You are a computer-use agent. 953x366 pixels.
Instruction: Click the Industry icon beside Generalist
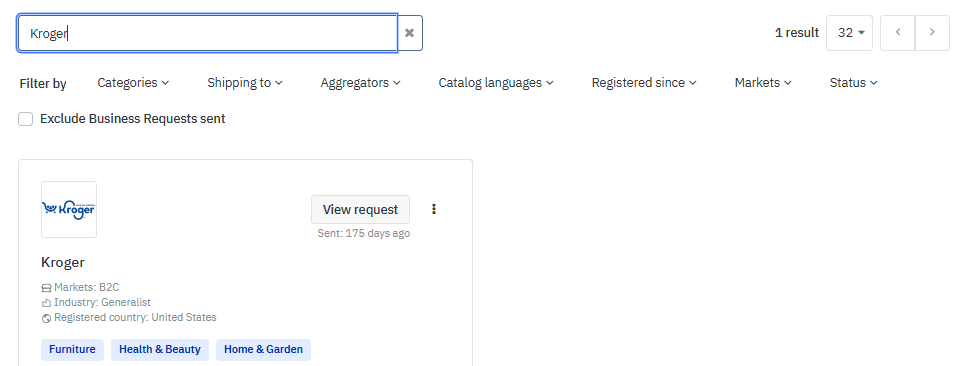46,303
